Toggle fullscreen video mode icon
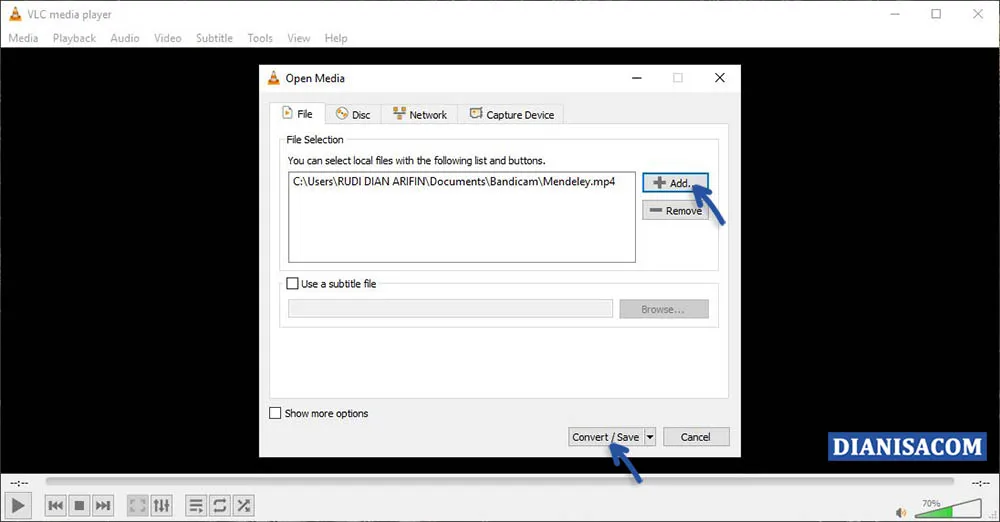The image size is (1000, 522). pos(138,506)
